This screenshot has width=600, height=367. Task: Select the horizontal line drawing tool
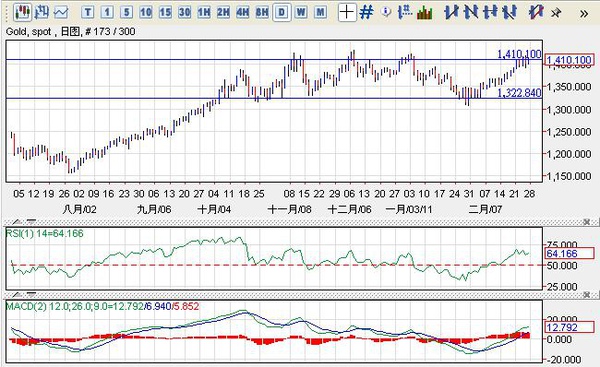click(490, 12)
